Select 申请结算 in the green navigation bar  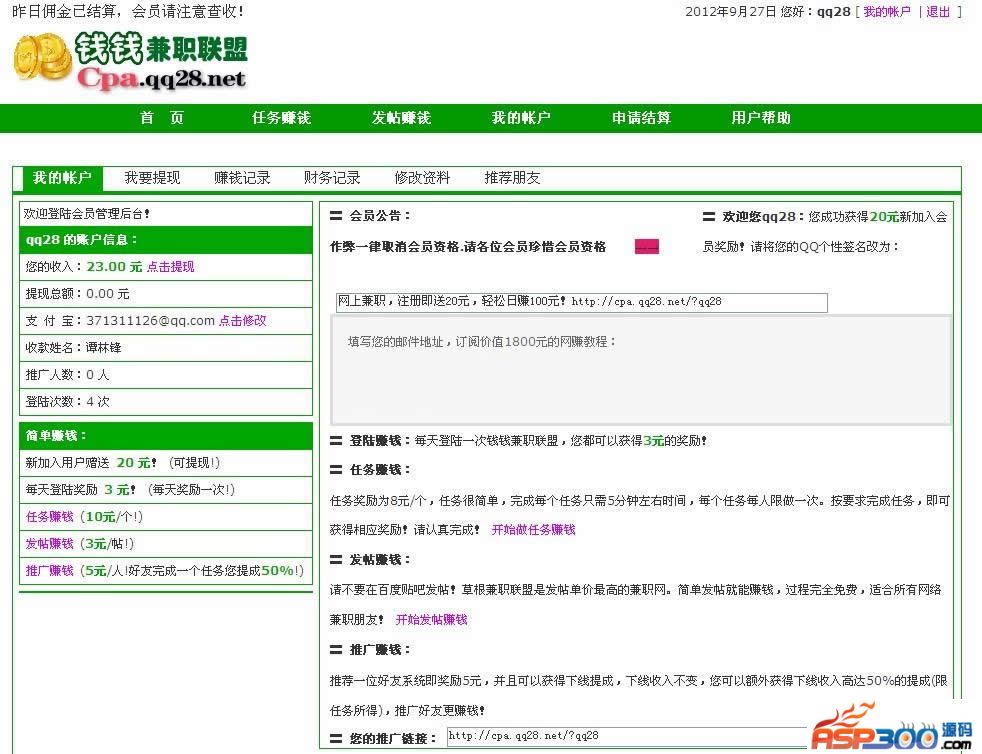[x=641, y=118]
